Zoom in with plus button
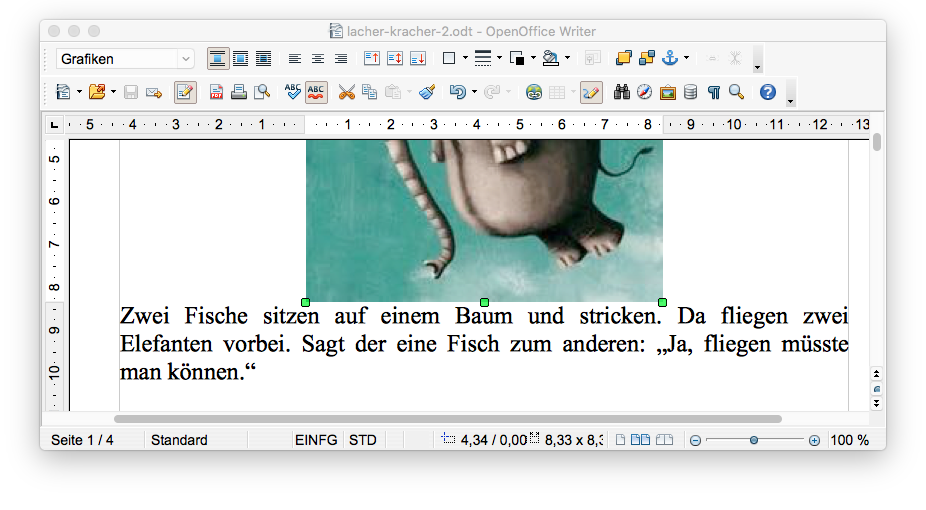The height and width of the screenshot is (510, 926). coord(814,441)
